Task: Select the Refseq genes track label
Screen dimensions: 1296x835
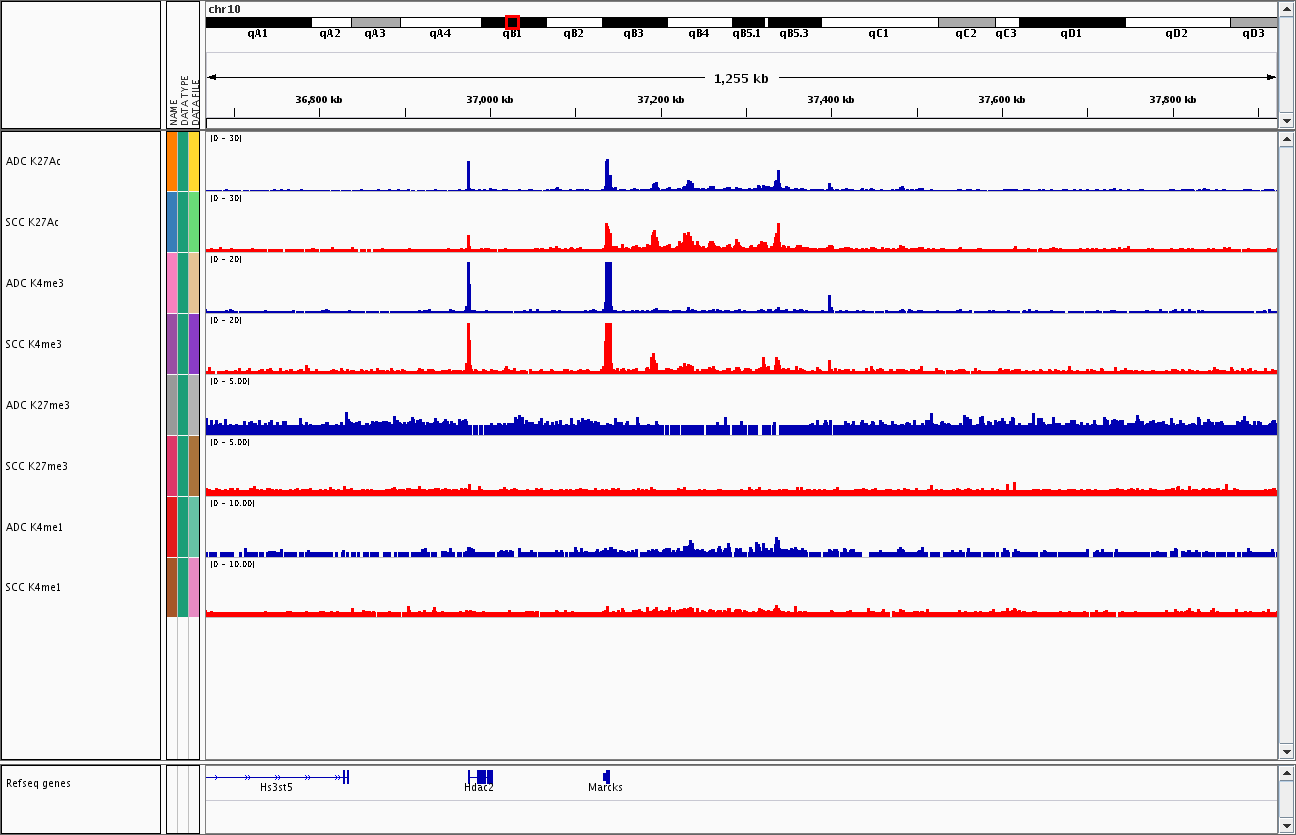Action: (38, 783)
